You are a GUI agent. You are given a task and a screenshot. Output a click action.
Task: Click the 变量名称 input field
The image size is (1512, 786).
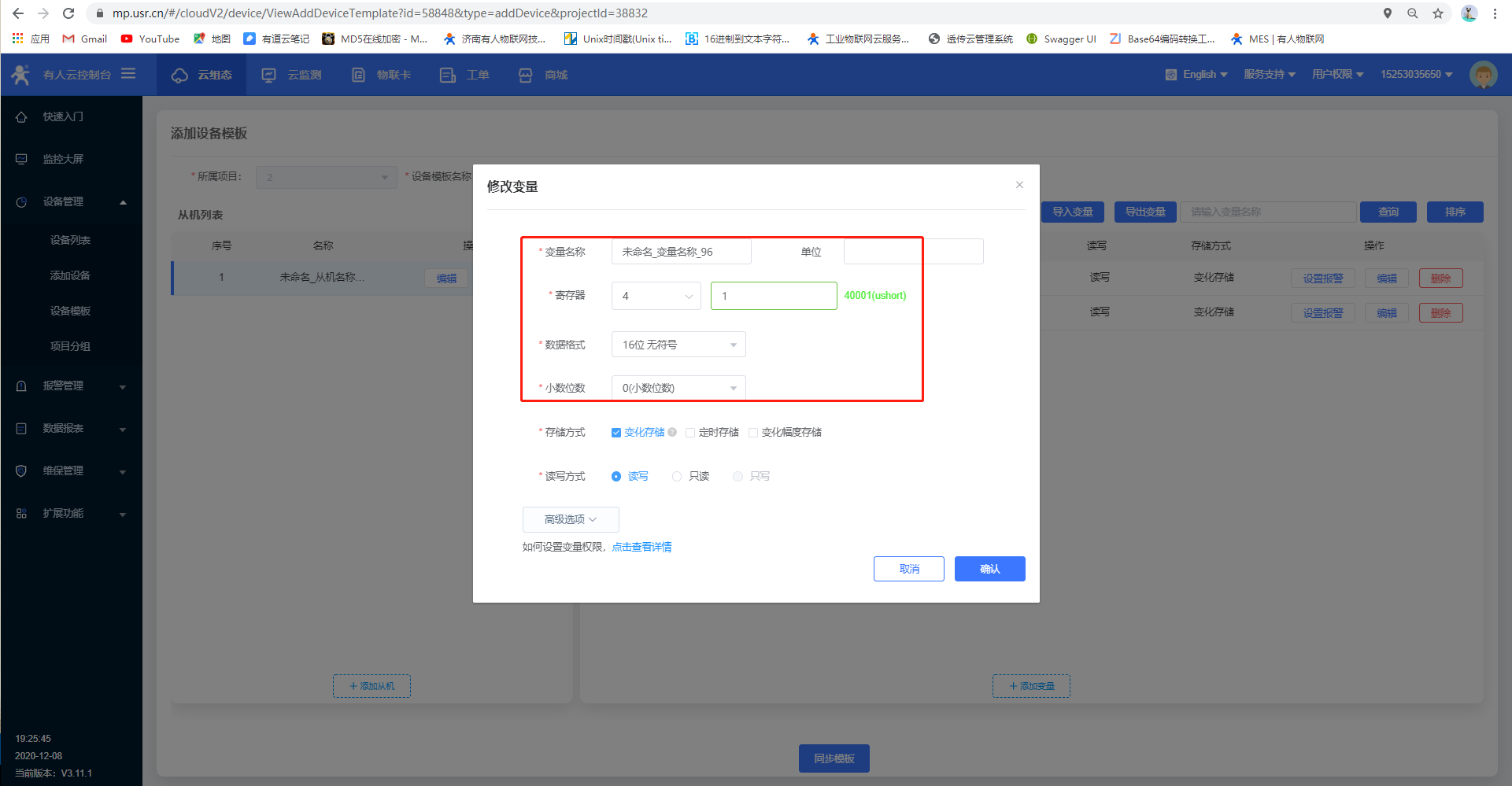[x=681, y=252]
